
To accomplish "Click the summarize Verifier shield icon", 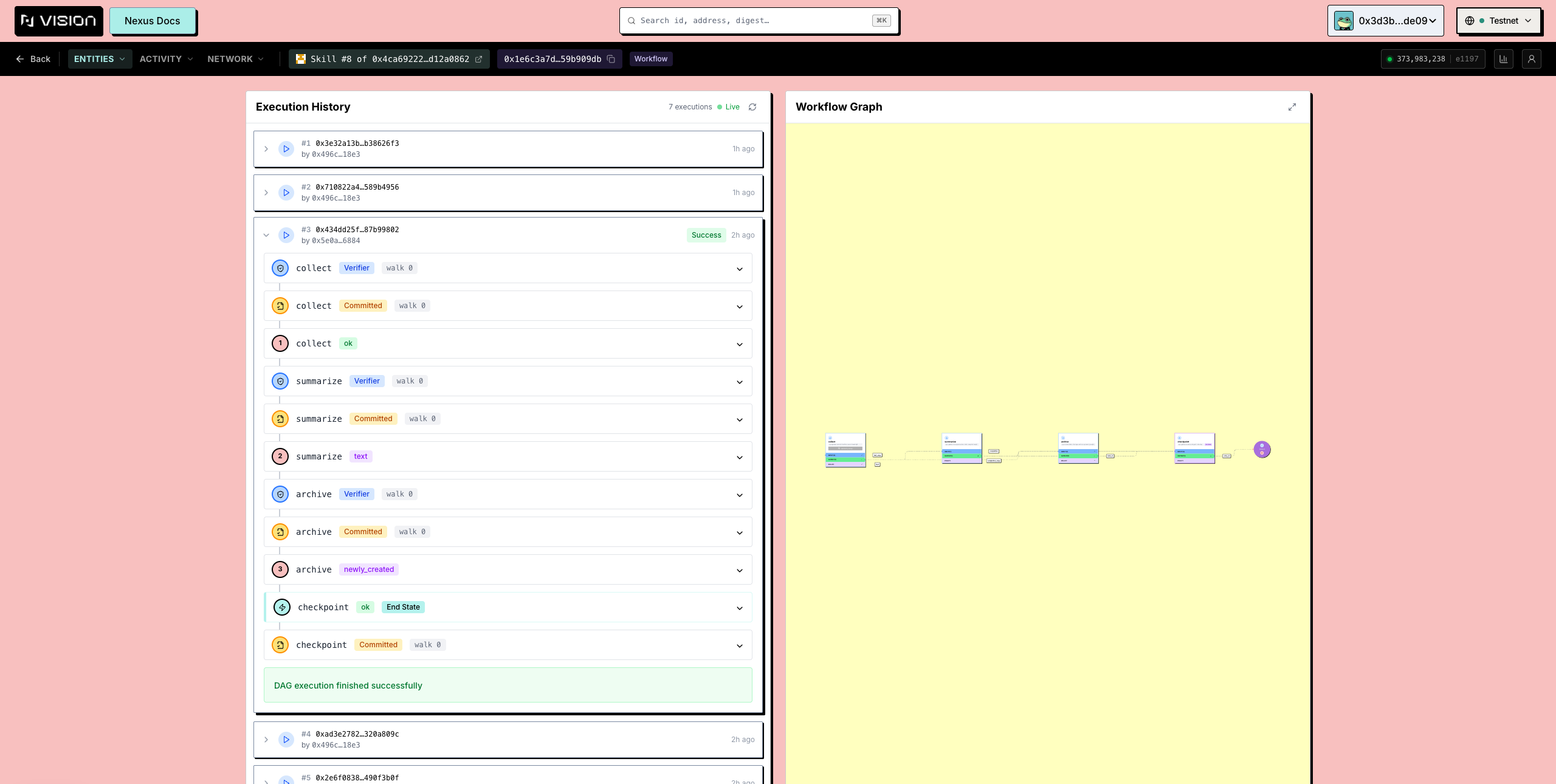I will (280, 381).
